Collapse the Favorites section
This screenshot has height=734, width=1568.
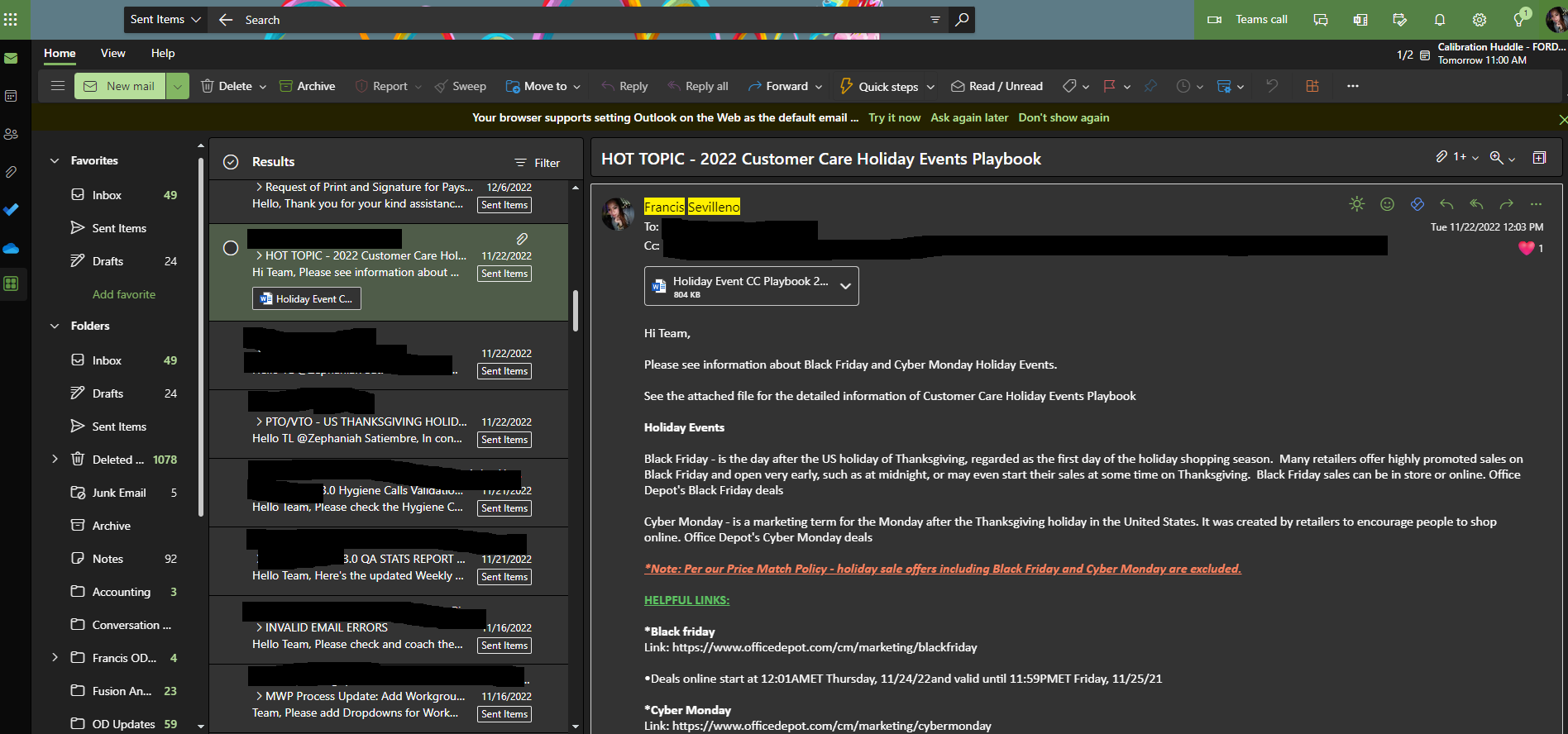55,160
